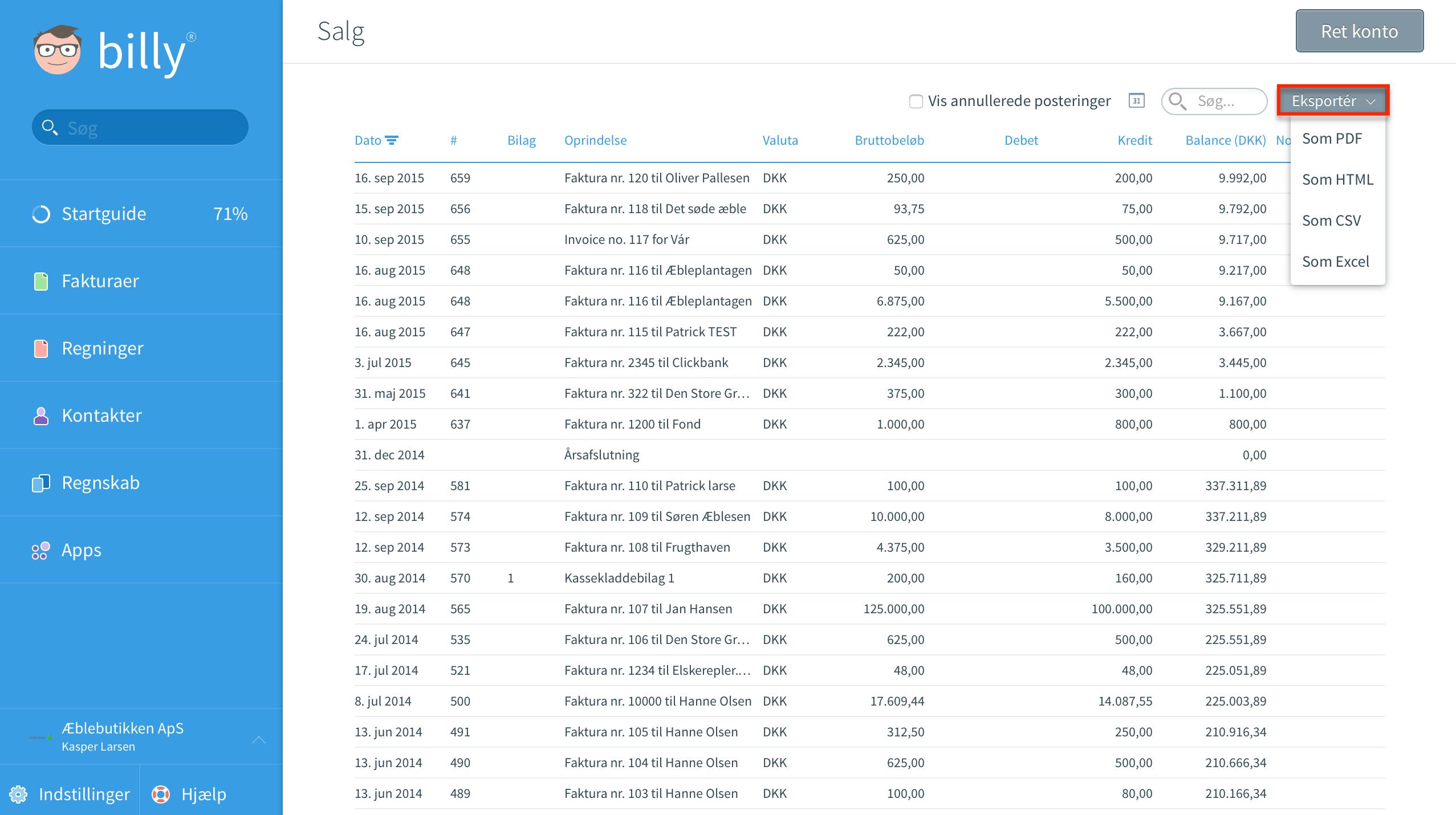This screenshot has width=1456, height=815.
Task: Click Faktura nr. 2345 til Clickbank
Action: pos(646,362)
